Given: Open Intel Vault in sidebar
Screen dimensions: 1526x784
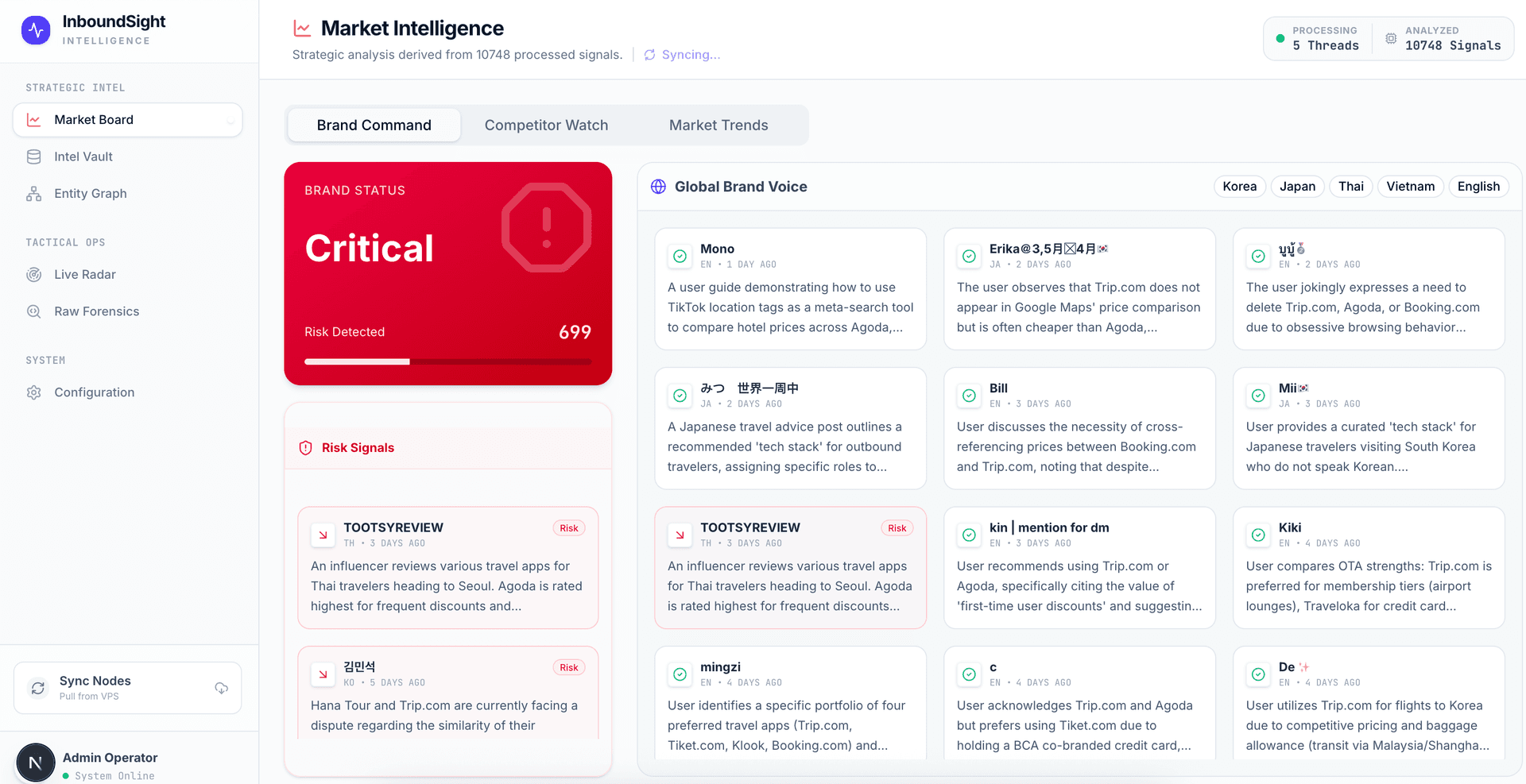Looking at the screenshot, I should click(127, 156).
